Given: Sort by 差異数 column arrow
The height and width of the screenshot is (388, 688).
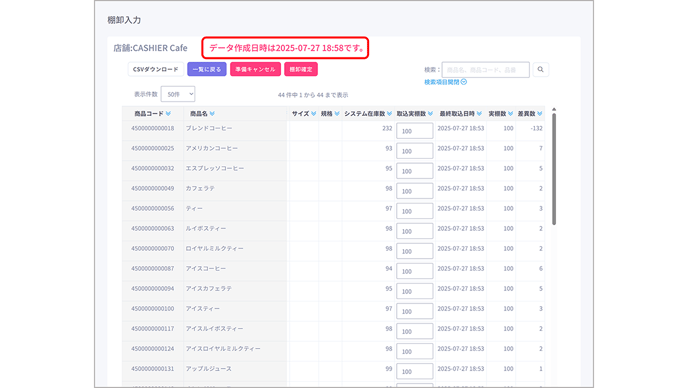Looking at the screenshot, I should [540, 114].
